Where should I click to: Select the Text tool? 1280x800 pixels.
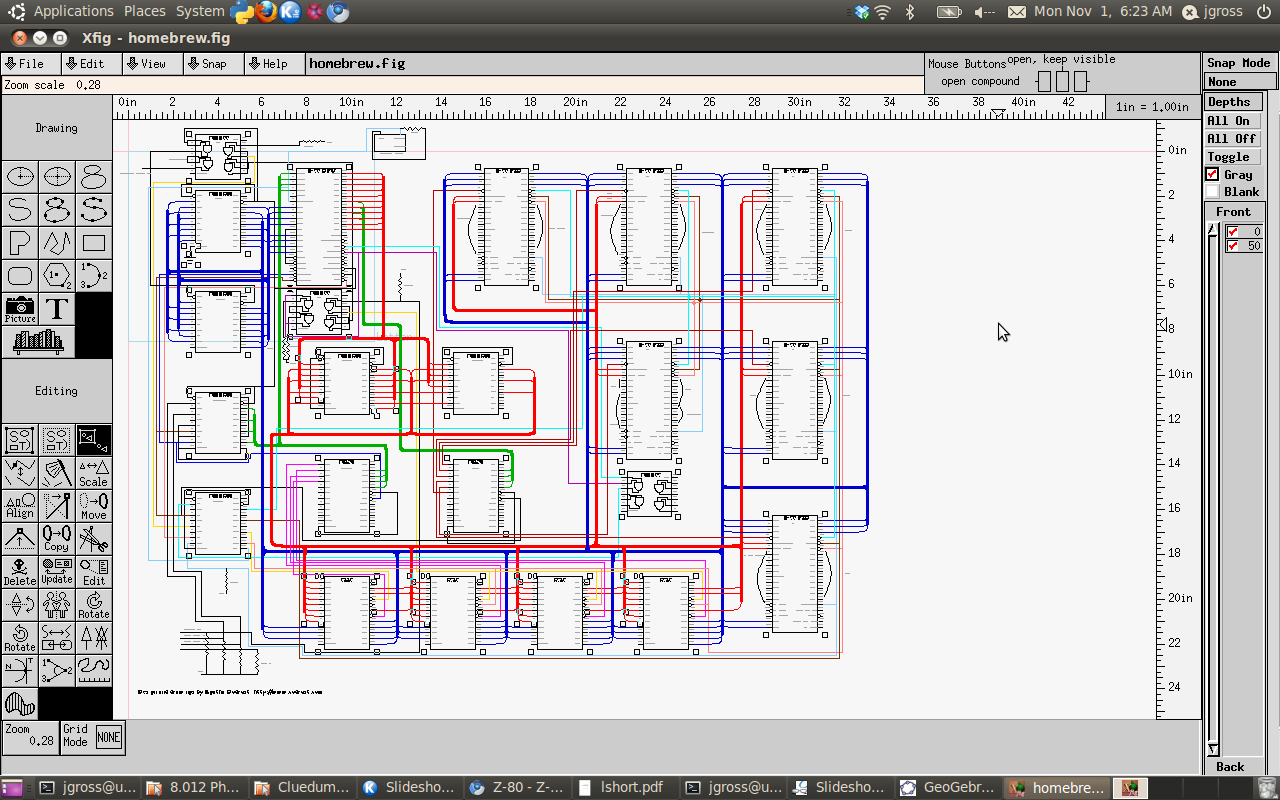point(57,309)
